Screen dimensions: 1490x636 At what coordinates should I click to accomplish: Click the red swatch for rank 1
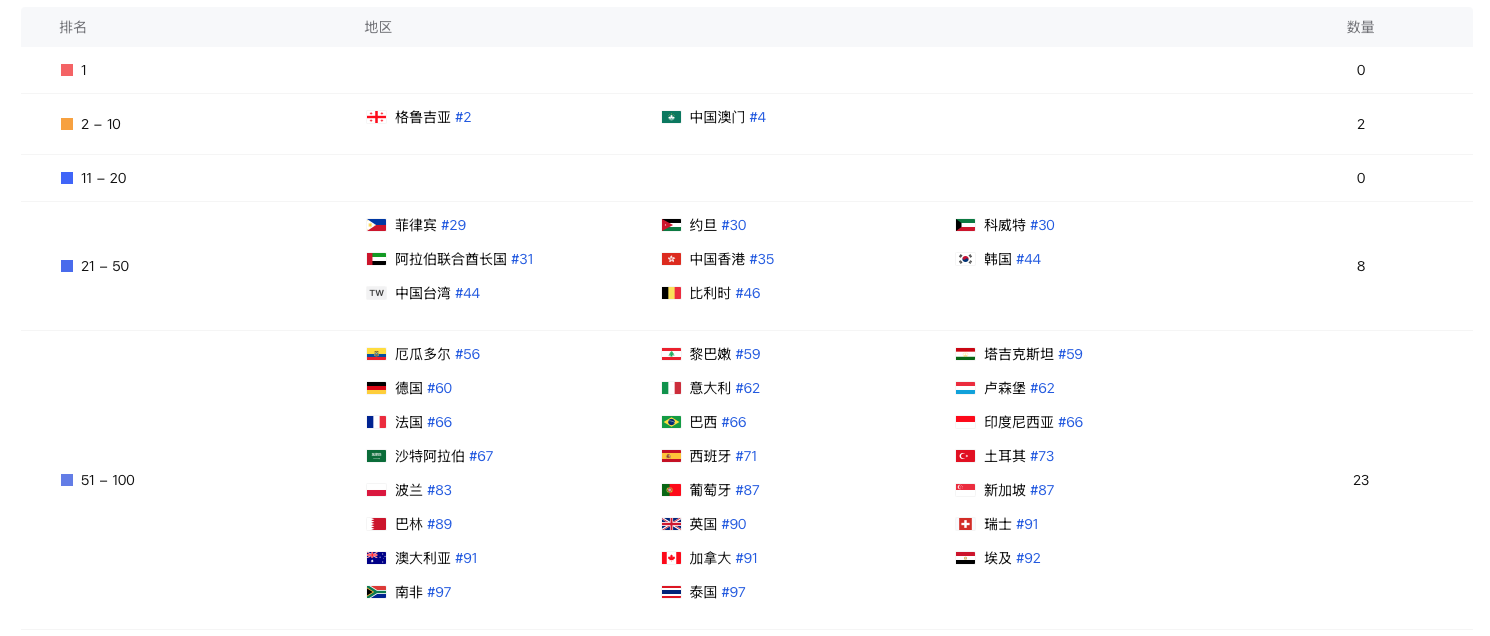67,70
